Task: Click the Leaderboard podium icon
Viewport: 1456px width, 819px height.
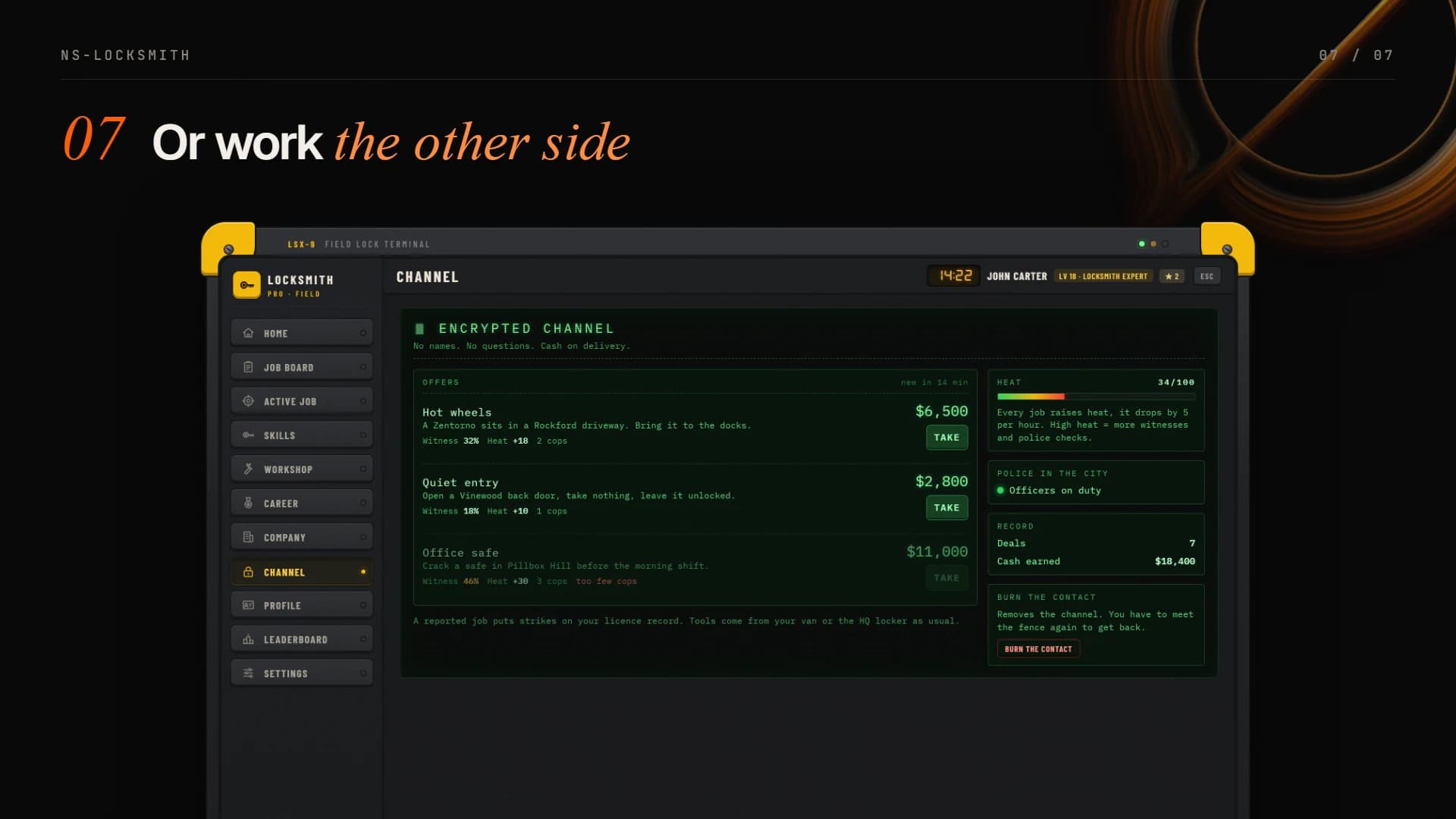Action: pyautogui.click(x=248, y=639)
